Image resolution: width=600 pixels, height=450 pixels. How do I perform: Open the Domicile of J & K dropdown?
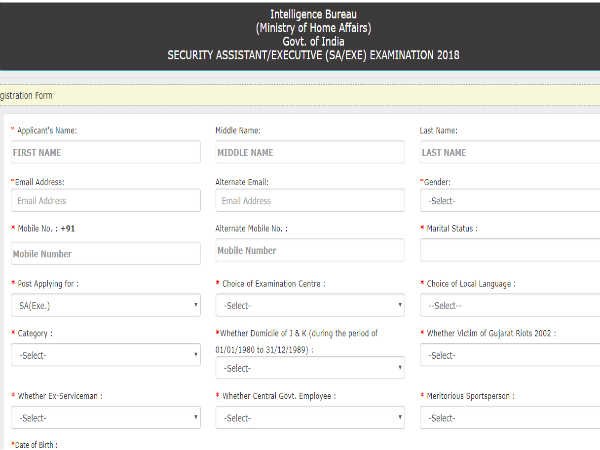click(310, 368)
